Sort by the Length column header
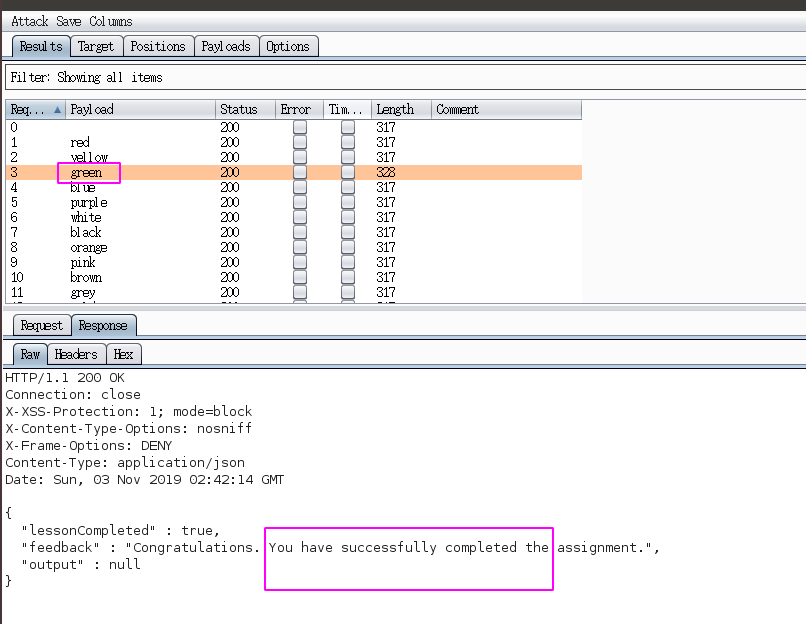The image size is (806, 624). point(401,109)
